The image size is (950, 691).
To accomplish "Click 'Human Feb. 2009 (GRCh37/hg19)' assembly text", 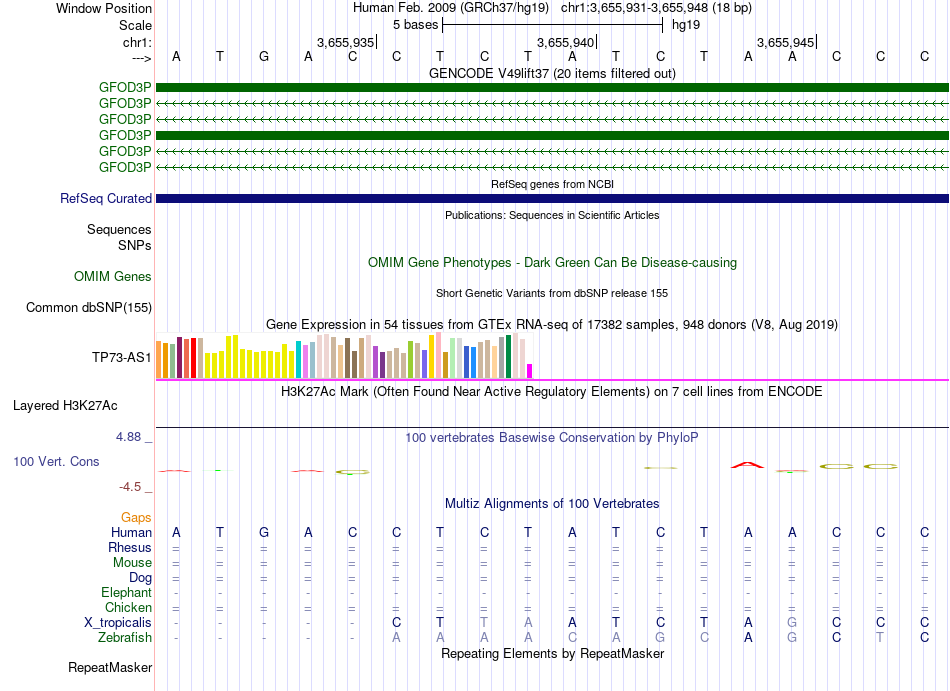I will [x=451, y=8].
